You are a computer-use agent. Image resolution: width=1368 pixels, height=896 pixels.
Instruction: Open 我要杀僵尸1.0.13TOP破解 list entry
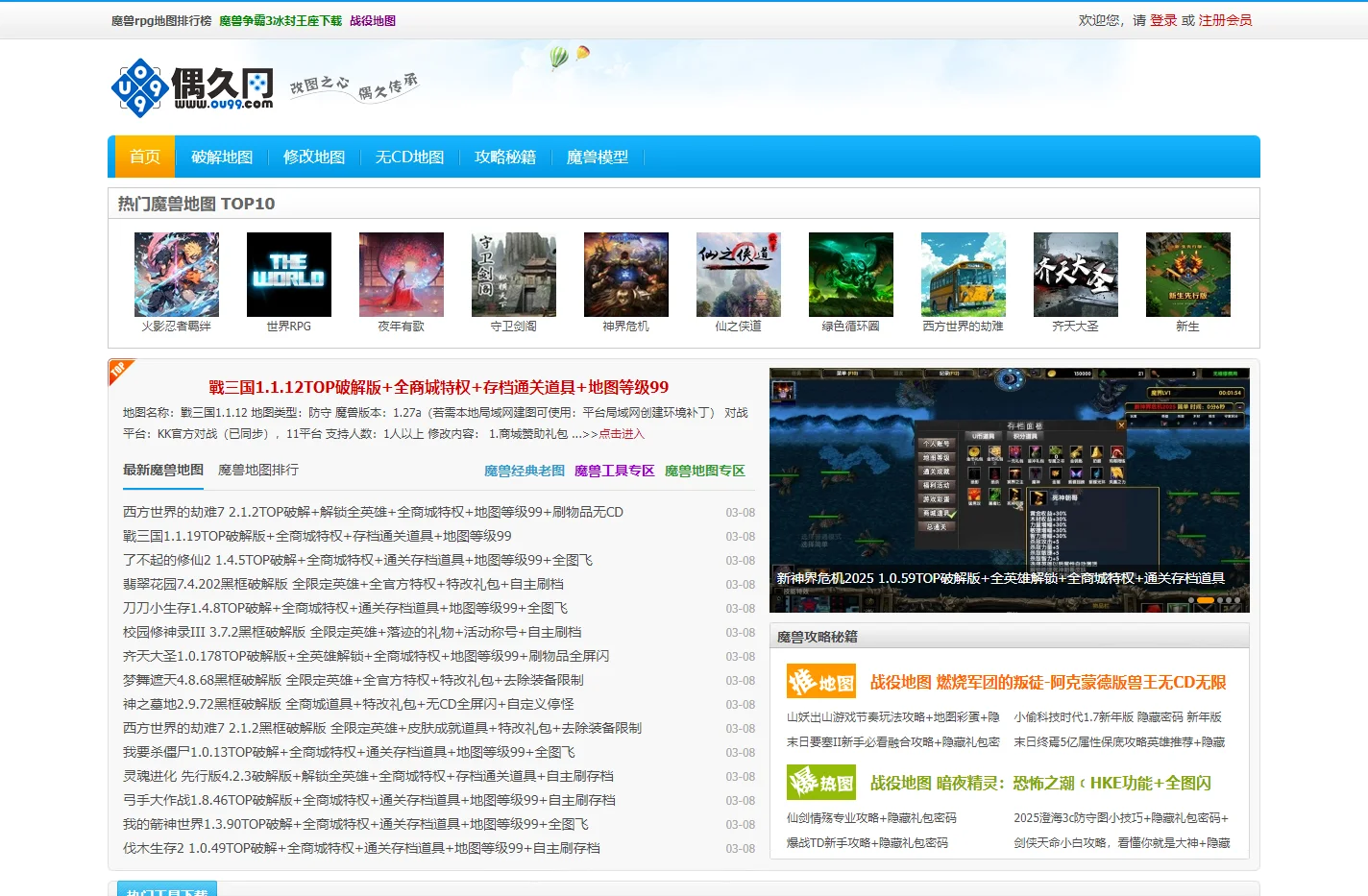pos(349,752)
